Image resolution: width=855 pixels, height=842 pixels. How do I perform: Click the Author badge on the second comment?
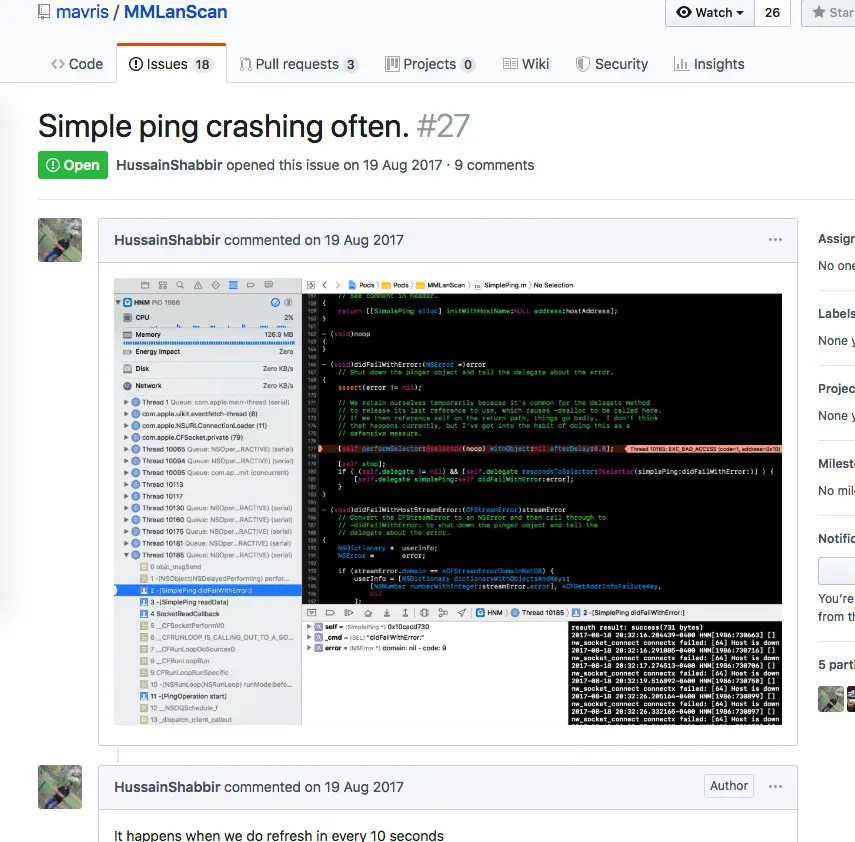(728, 786)
